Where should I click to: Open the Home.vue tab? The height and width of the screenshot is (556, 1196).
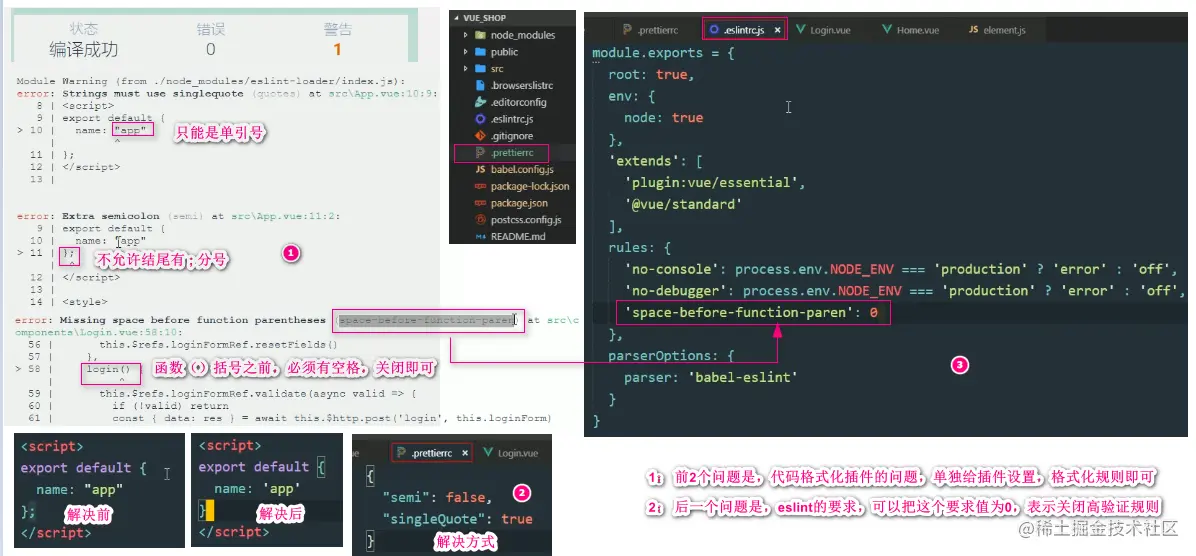[x=911, y=30]
